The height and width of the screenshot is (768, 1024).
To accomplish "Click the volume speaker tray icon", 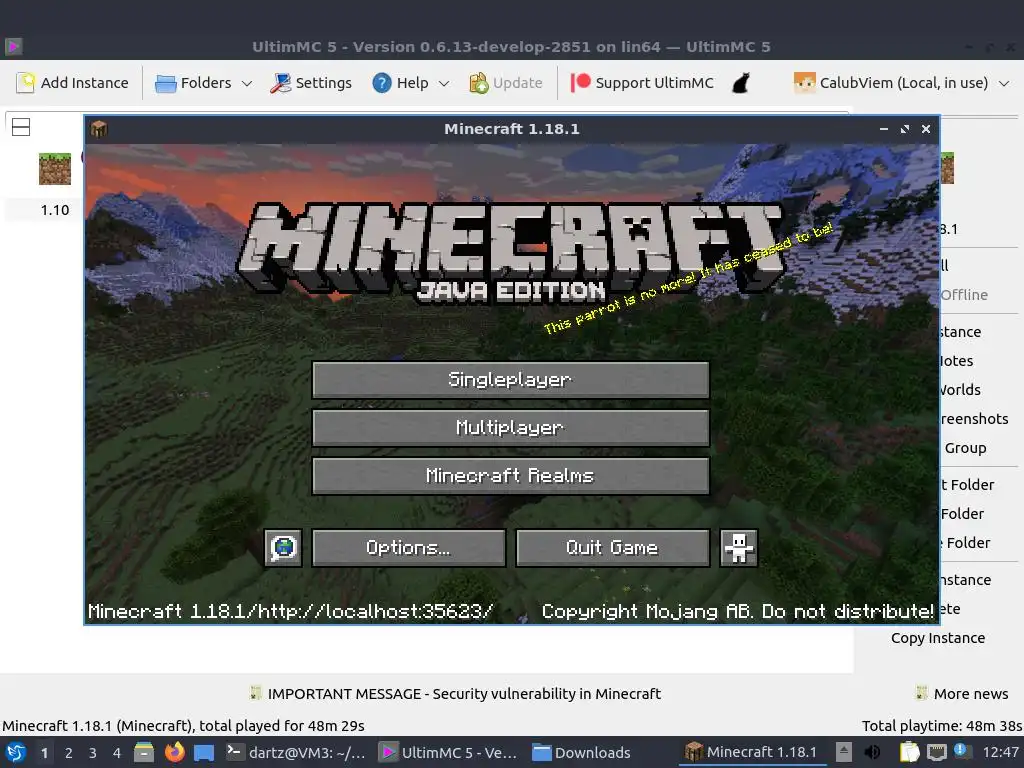I will click(x=872, y=752).
